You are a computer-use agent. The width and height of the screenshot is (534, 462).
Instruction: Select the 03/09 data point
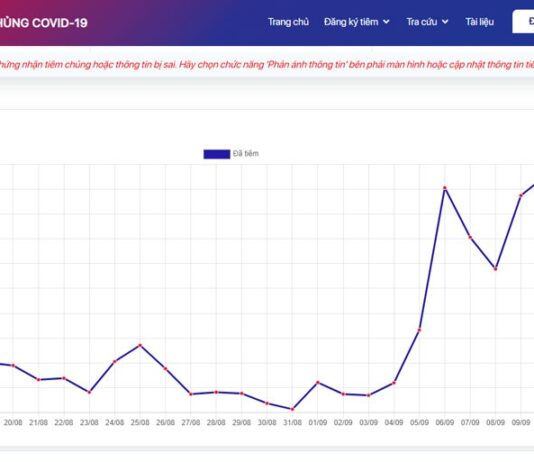click(368, 395)
